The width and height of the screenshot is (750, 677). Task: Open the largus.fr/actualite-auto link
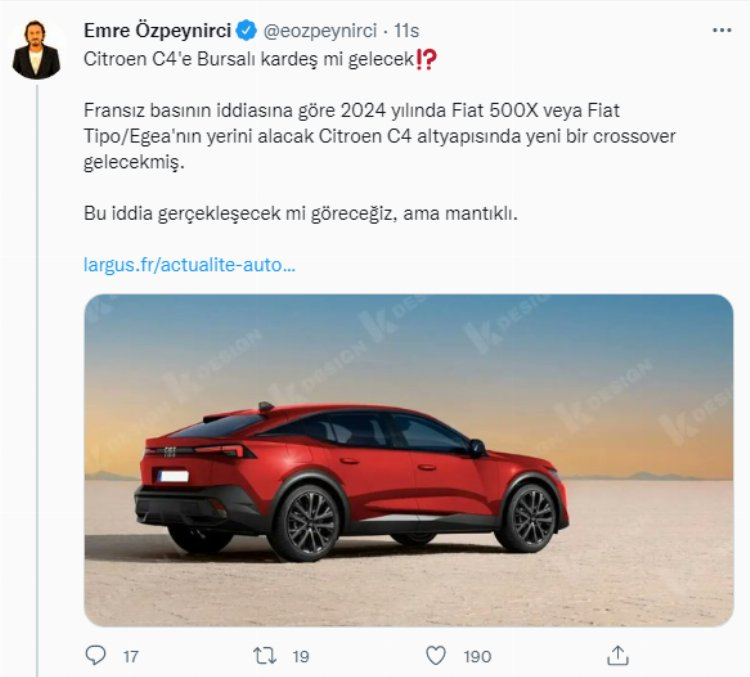pyautogui.click(x=189, y=265)
